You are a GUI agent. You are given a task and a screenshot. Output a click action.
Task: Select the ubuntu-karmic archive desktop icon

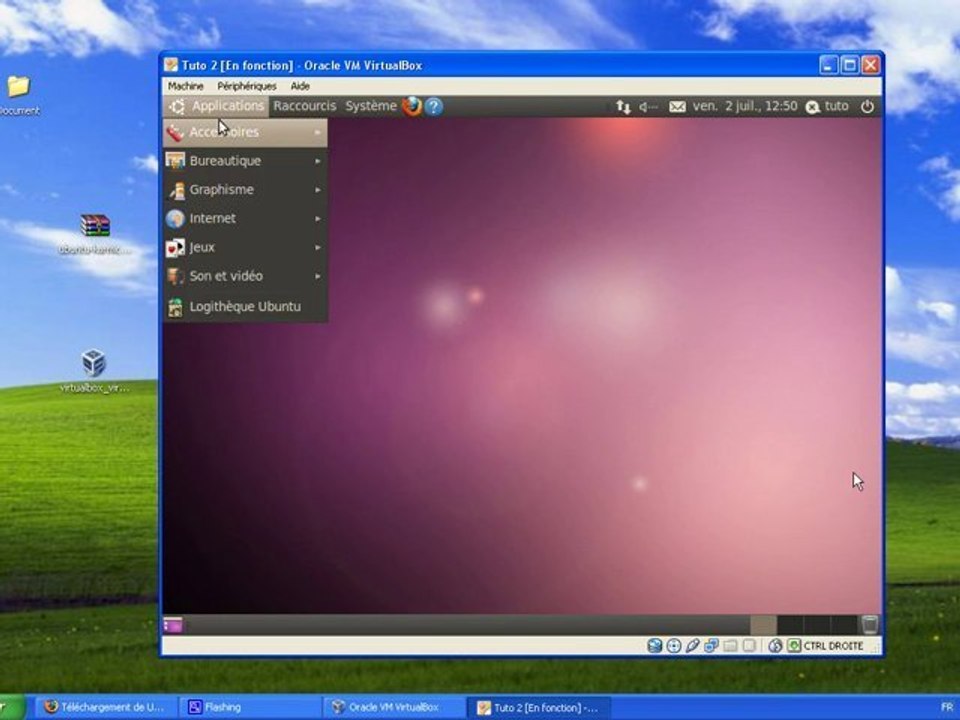[x=95, y=234]
